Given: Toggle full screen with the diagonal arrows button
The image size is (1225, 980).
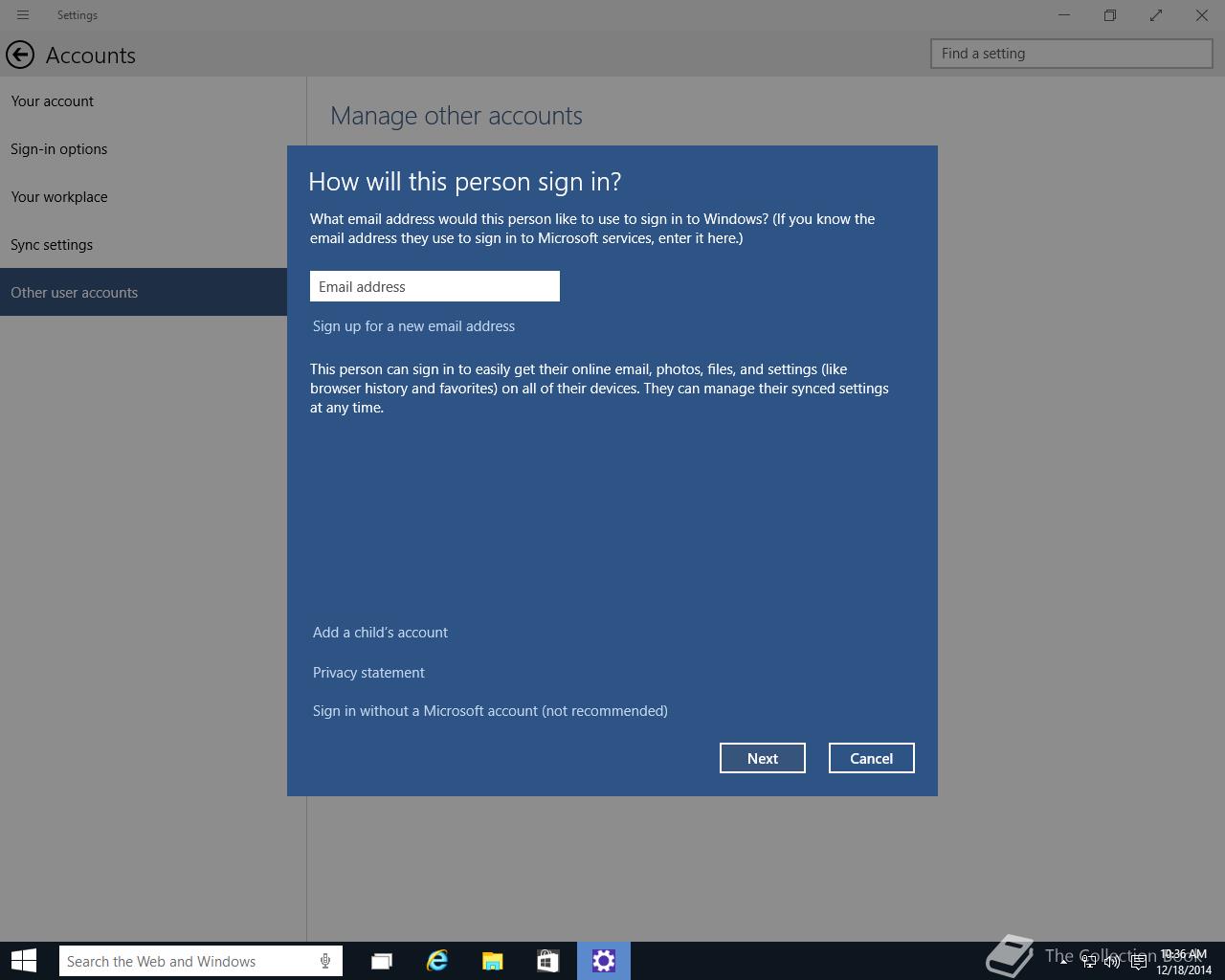Looking at the screenshot, I should (x=1156, y=15).
